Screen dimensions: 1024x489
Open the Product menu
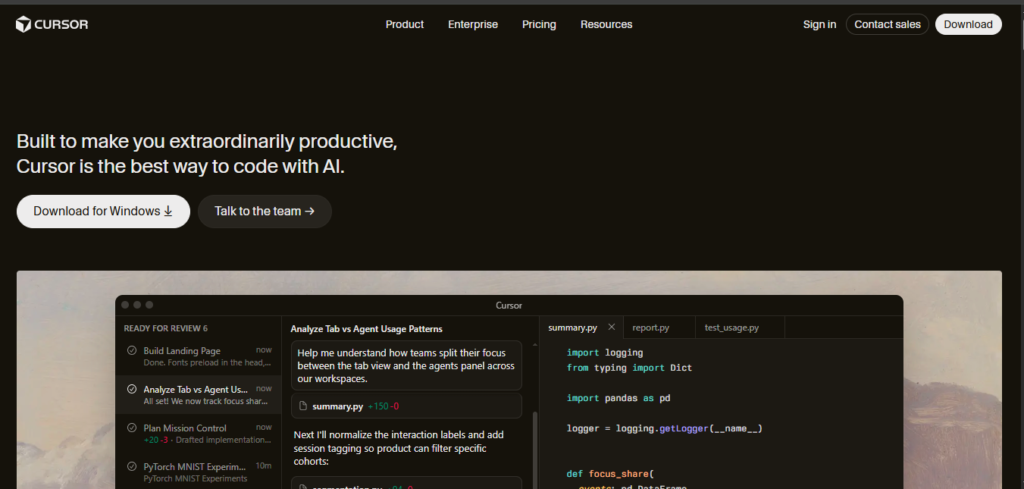(x=404, y=24)
